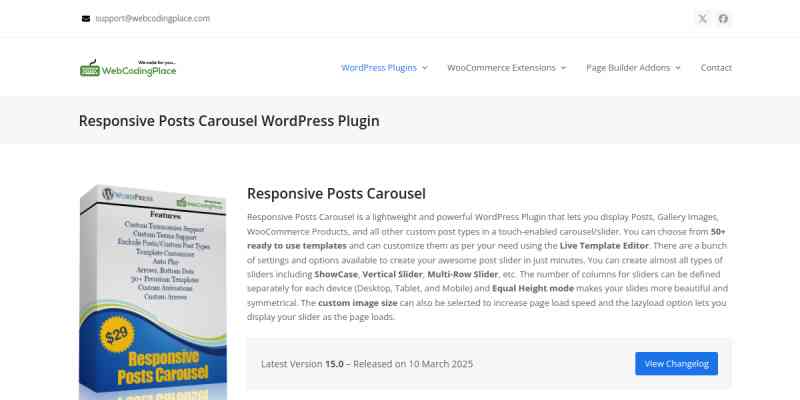Expand the WooCommerce Extensions dropdown chevron
The height and width of the screenshot is (400, 800).
[x=563, y=68]
